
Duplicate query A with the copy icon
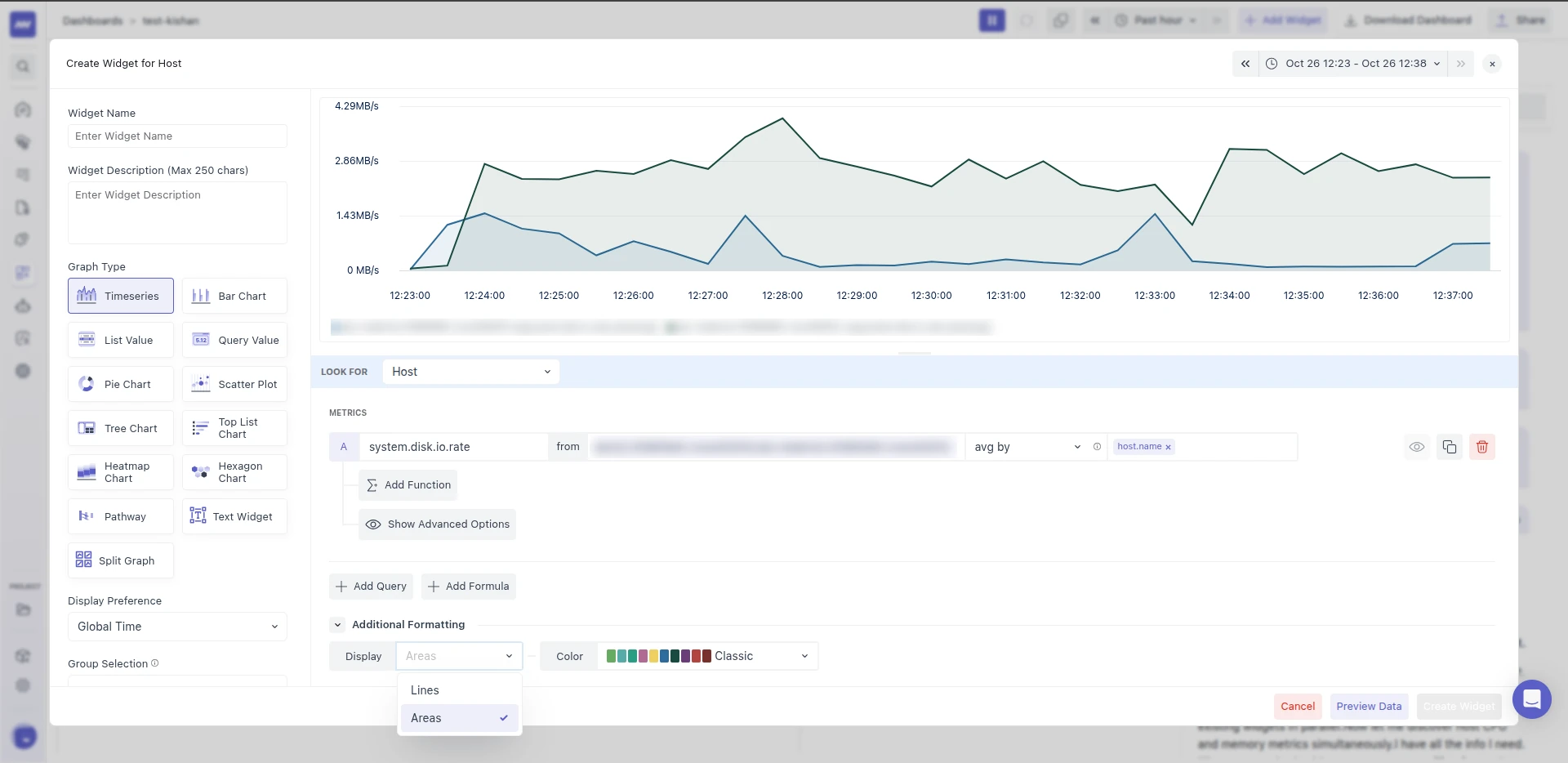pyautogui.click(x=1450, y=447)
